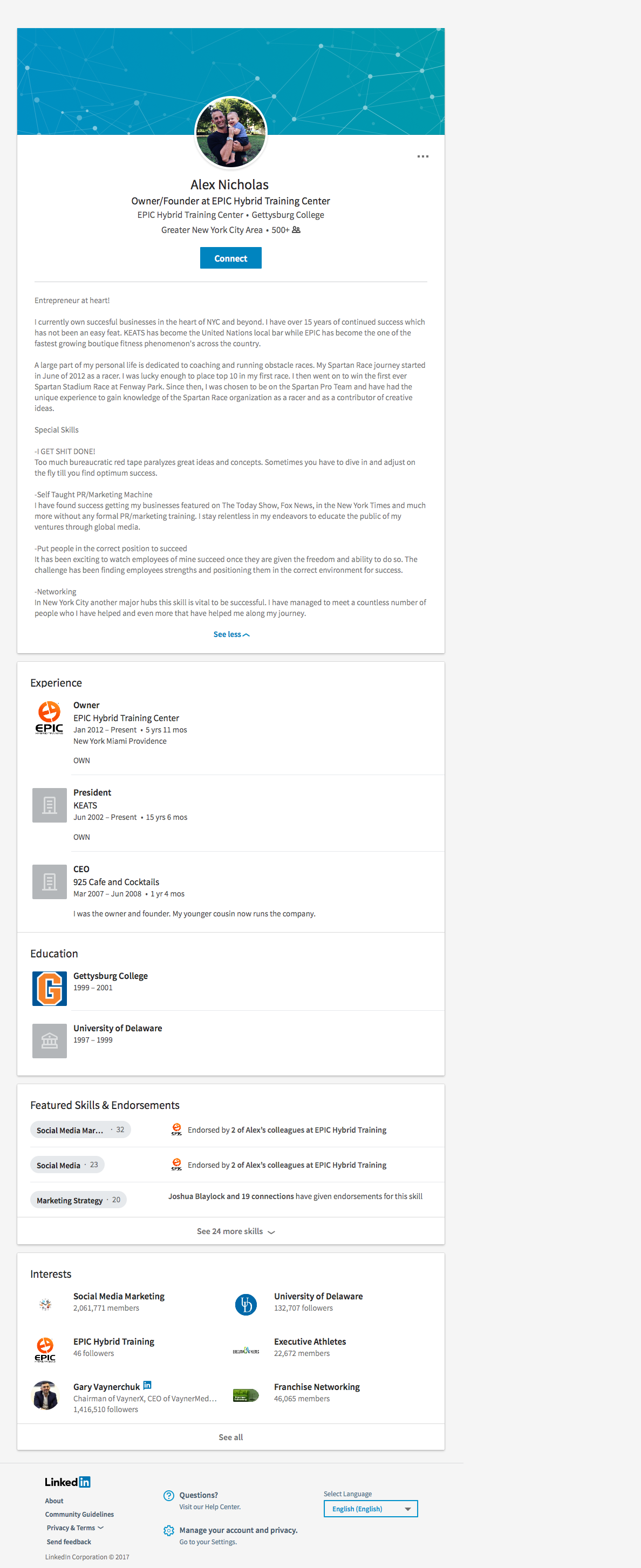This screenshot has height=1568, width=641.
Task: Click Alex Nicholas's profile photo
Action: click(x=231, y=132)
